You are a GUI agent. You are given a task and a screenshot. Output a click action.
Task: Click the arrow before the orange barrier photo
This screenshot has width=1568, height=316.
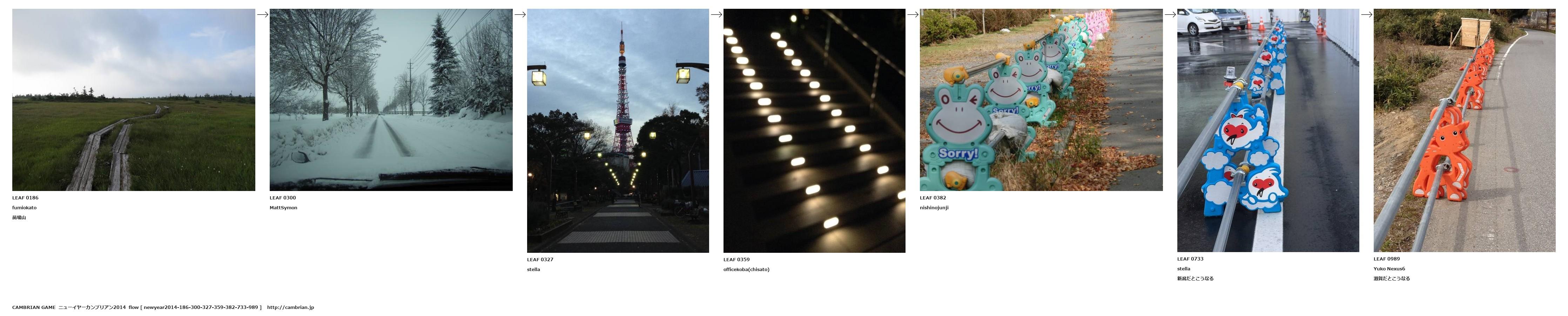tap(1367, 15)
